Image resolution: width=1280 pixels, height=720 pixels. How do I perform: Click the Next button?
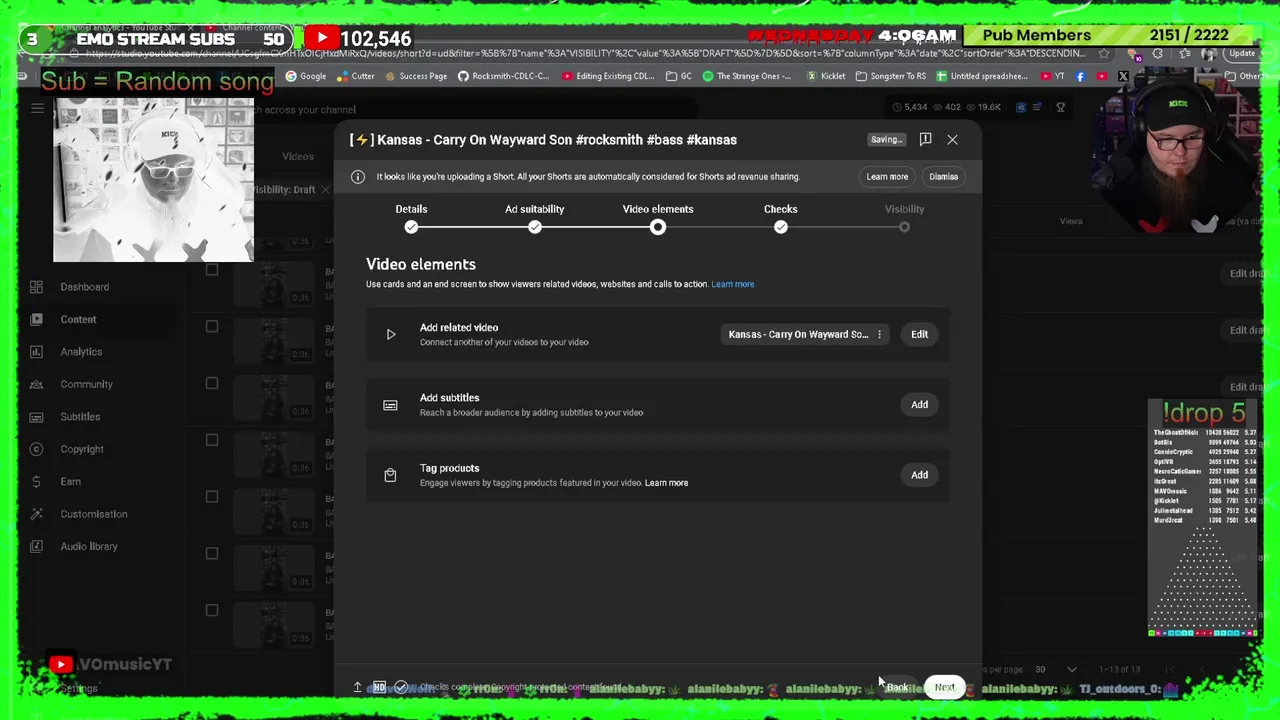point(945,687)
